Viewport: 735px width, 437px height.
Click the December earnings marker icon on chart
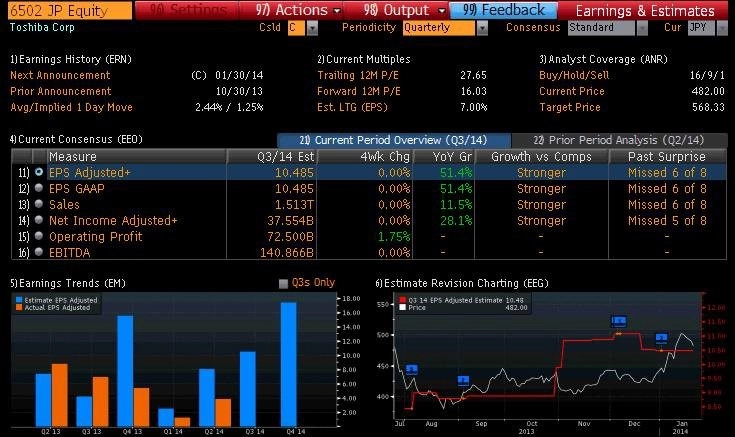tap(661, 338)
